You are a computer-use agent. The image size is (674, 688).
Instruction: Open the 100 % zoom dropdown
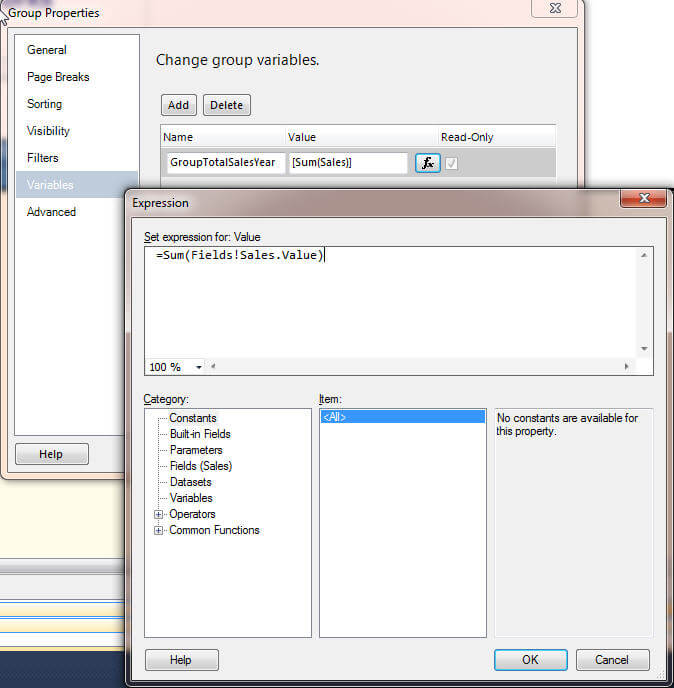tap(199, 367)
